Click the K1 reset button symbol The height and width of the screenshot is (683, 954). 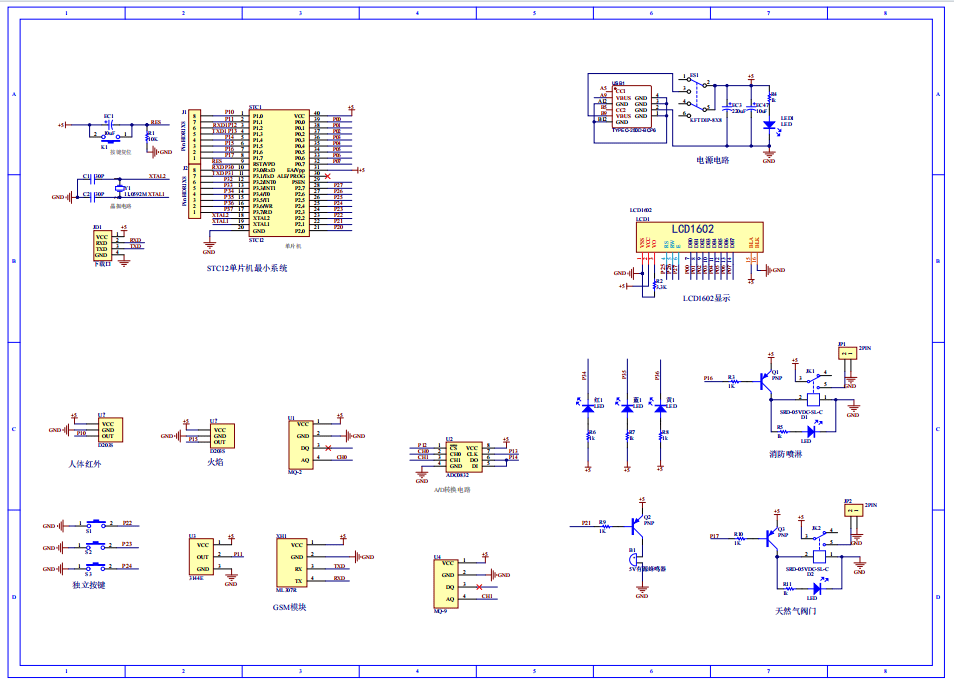109,134
